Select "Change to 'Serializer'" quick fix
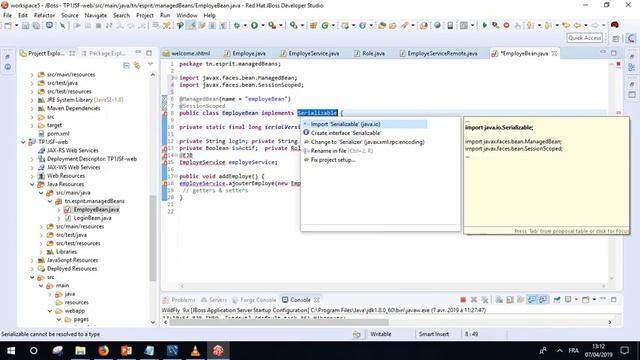This screenshot has height=360, width=640. tap(364, 142)
